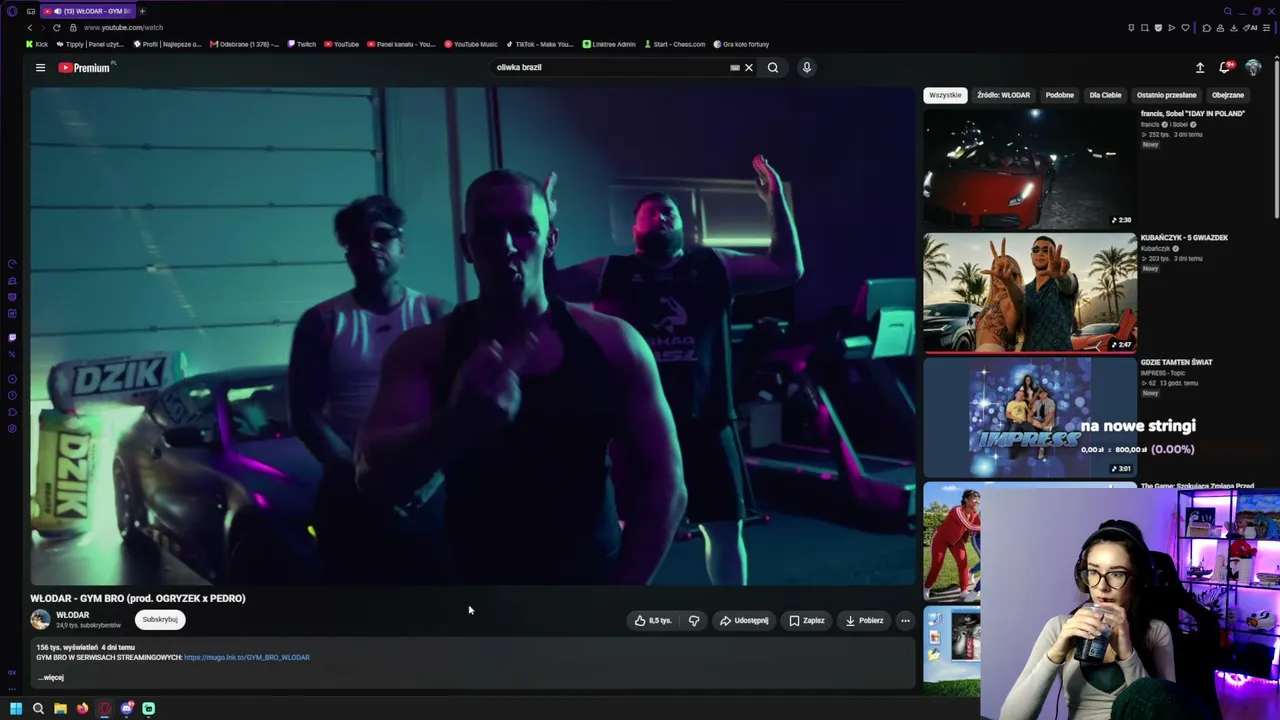1280x720 pixels.
Task: Open the TikTok bookmark
Action: pos(540,44)
